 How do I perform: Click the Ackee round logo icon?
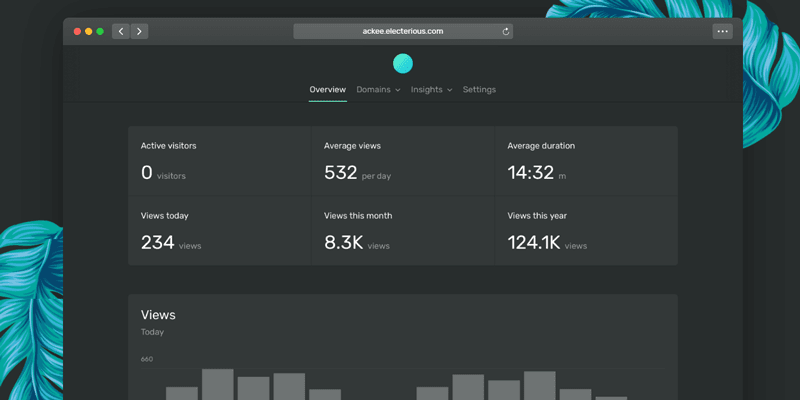402,64
